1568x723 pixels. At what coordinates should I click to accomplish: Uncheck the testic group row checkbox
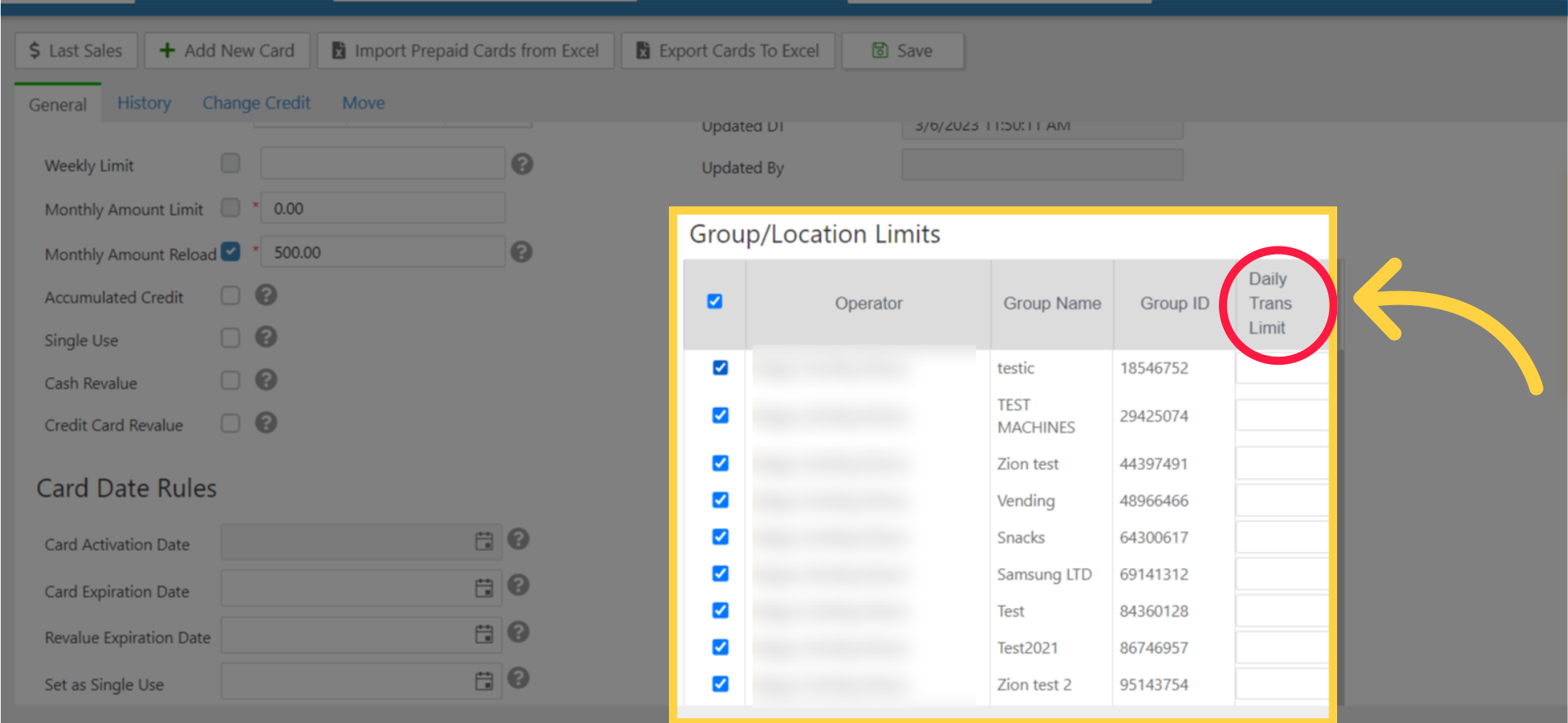click(x=720, y=367)
